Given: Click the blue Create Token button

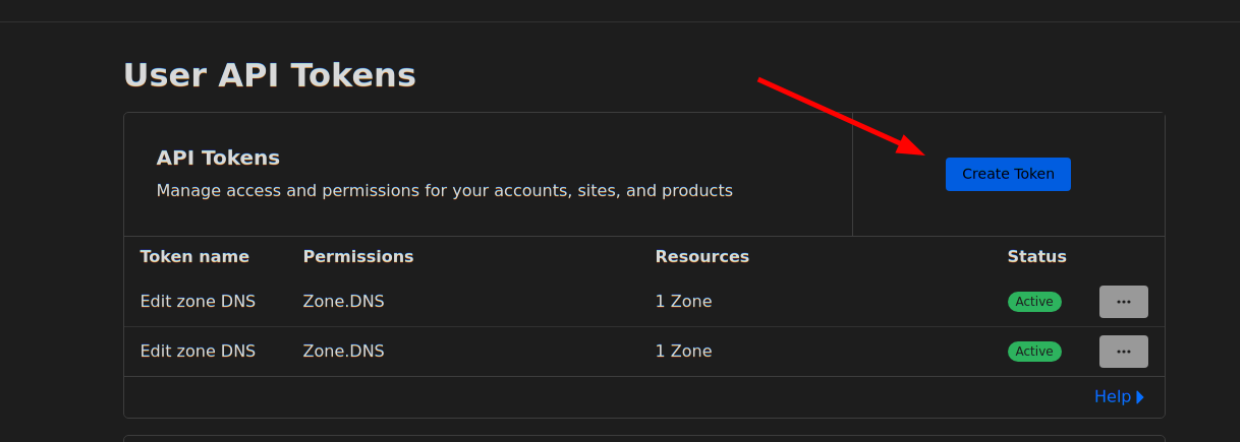Looking at the screenshot, I should click(1007, 174).
